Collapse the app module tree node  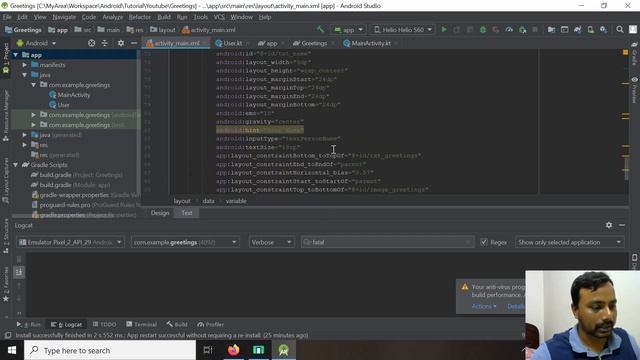(x=16, y=55)
